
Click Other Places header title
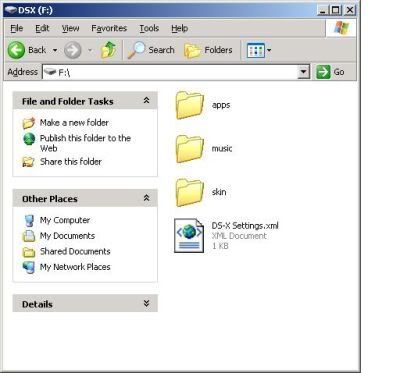tap(50, 199)
